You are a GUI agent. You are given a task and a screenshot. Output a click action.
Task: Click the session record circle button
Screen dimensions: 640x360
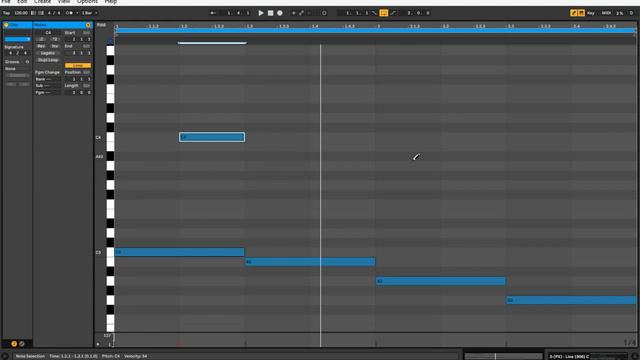(324, 13)
